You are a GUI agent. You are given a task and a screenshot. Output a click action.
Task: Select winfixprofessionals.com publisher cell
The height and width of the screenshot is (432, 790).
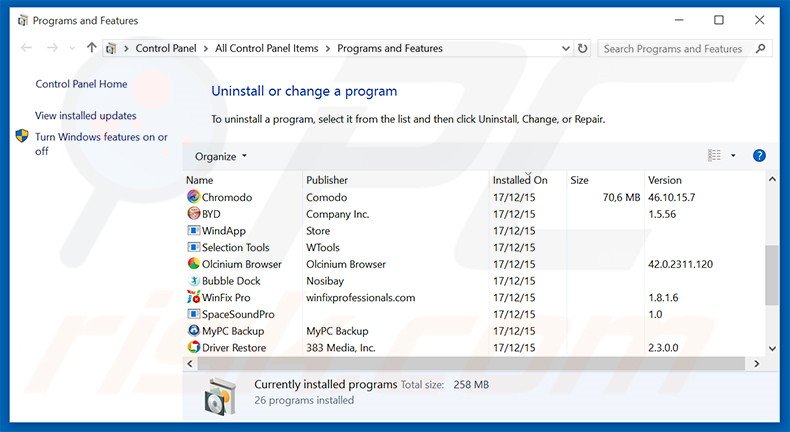pyautogui.click(x=361, y=297)
